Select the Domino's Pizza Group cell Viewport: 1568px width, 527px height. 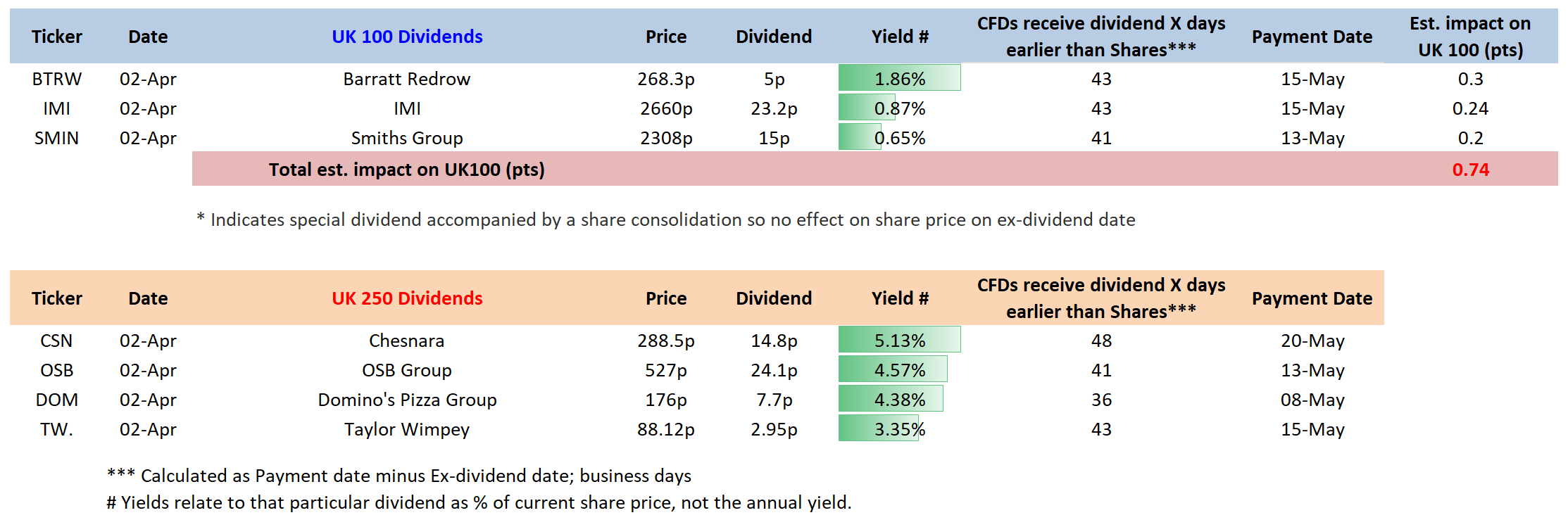(407, 400)
